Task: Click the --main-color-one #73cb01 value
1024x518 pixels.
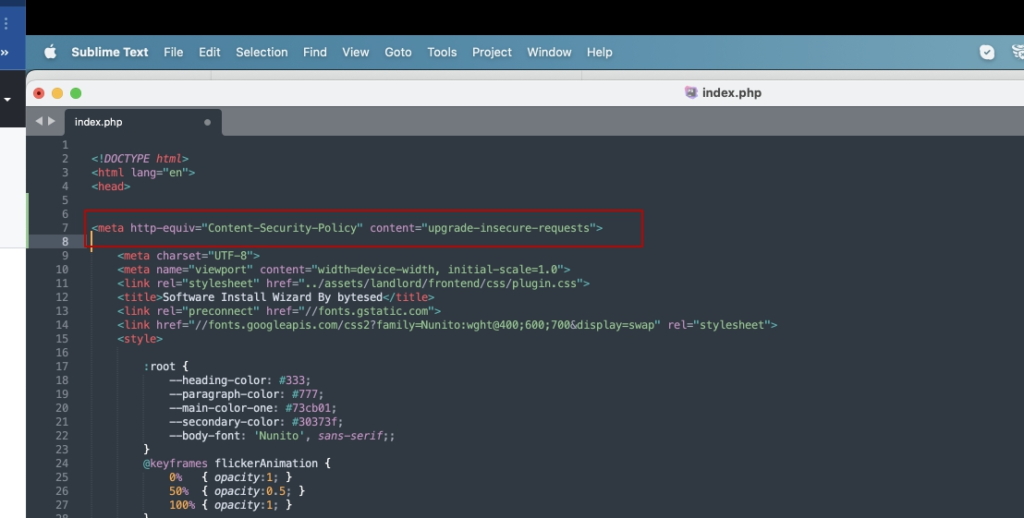Action: point(310,408)
